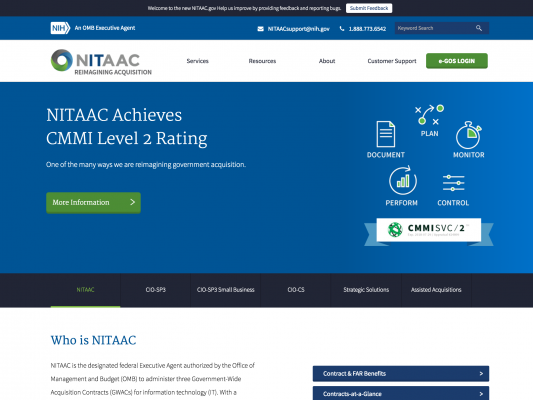Click the envelope email icon
Viewport: 533px width, 400px height.
[x=260, y=29]
